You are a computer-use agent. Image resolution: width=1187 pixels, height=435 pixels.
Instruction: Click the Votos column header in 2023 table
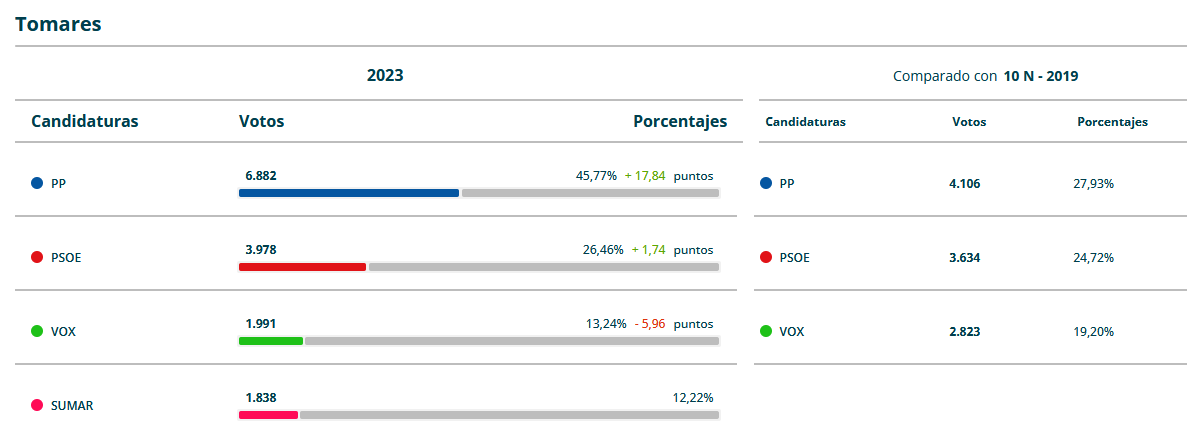(x=261, y=122)
